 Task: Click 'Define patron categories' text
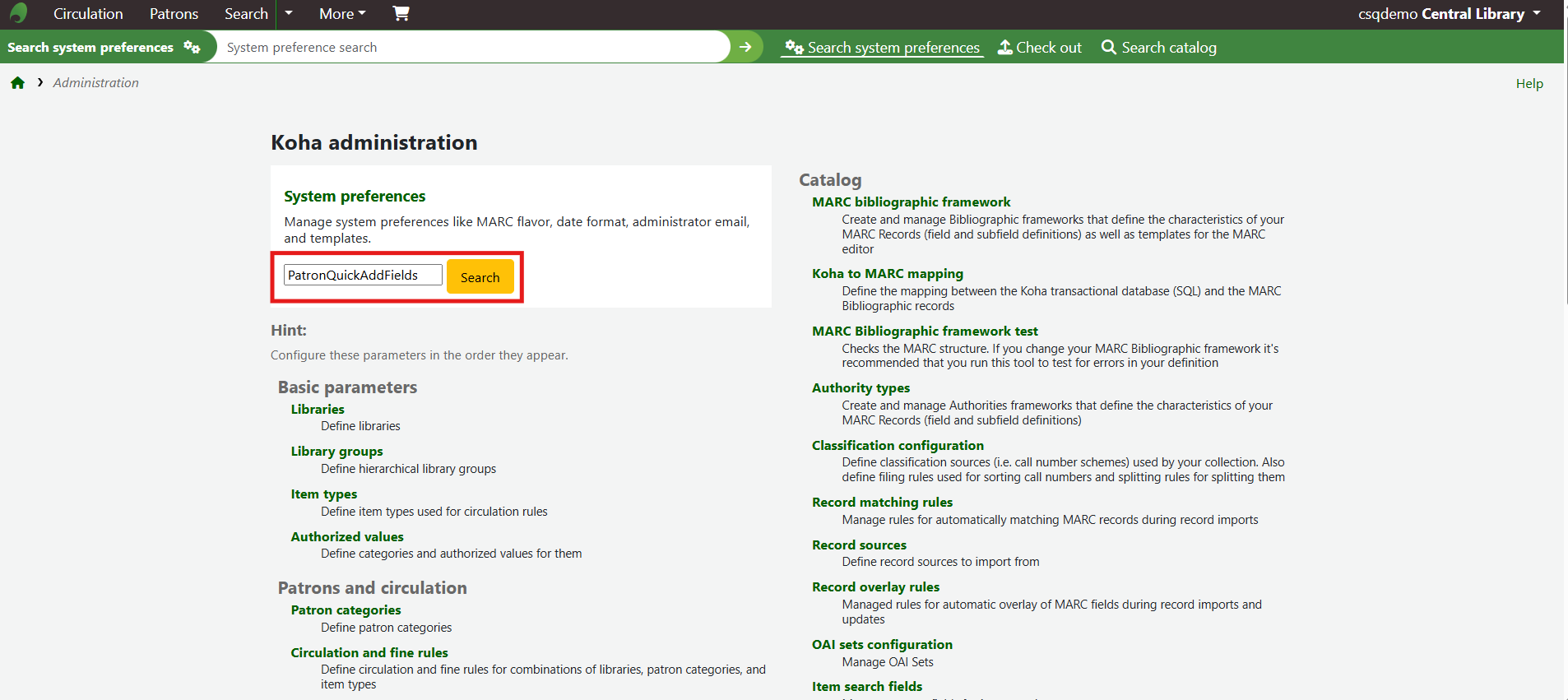386,628
